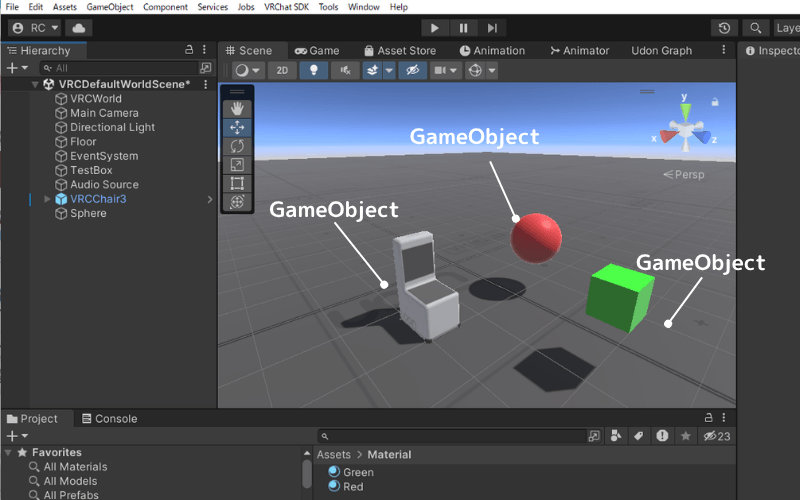Select VRCWorld in Hierarchy
The image size is (800, 500).
click(96, 98)
